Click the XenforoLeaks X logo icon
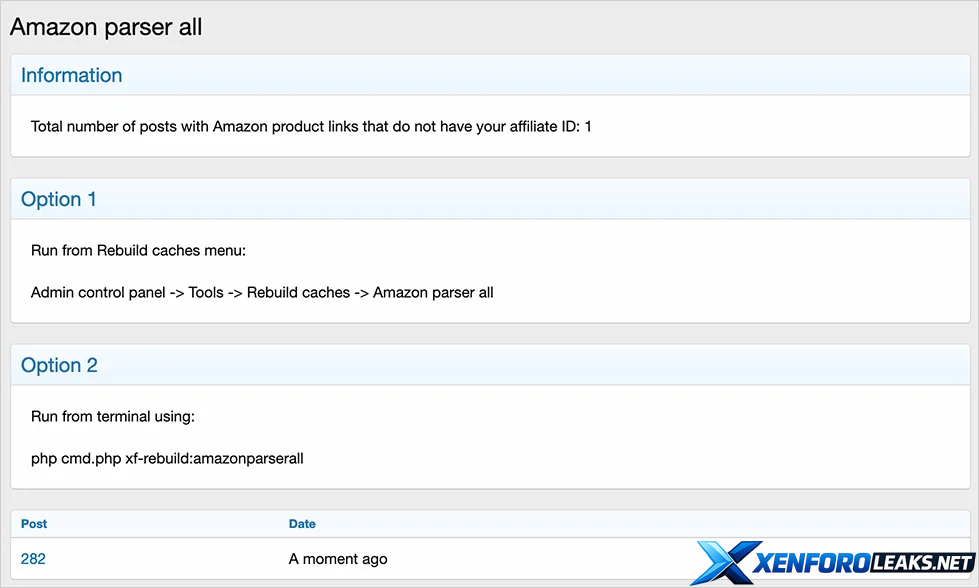The image size is (979, 588). 724,562
